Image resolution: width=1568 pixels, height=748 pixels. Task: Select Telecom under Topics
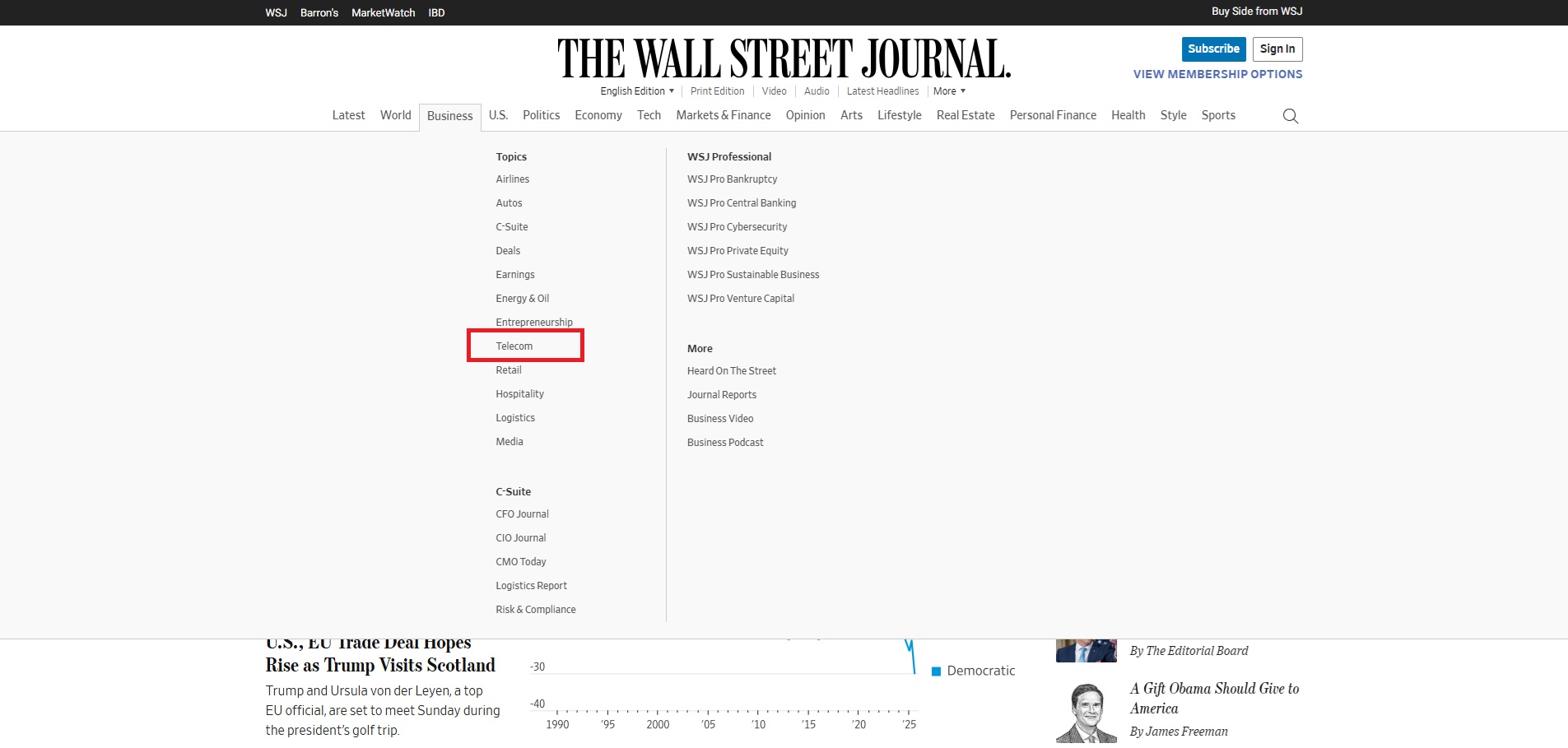click(x=514, y=346)
